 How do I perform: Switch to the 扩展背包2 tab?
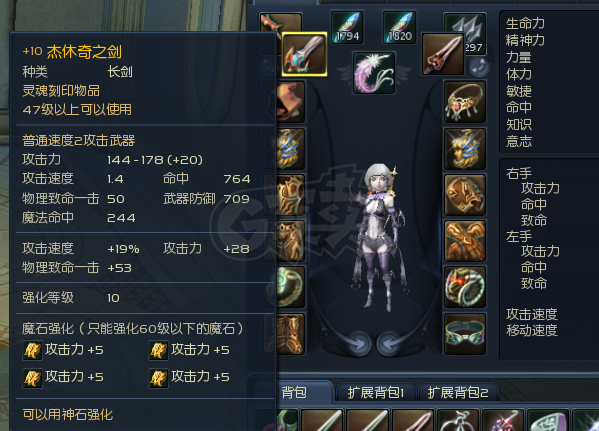click(x=458, y=392)
